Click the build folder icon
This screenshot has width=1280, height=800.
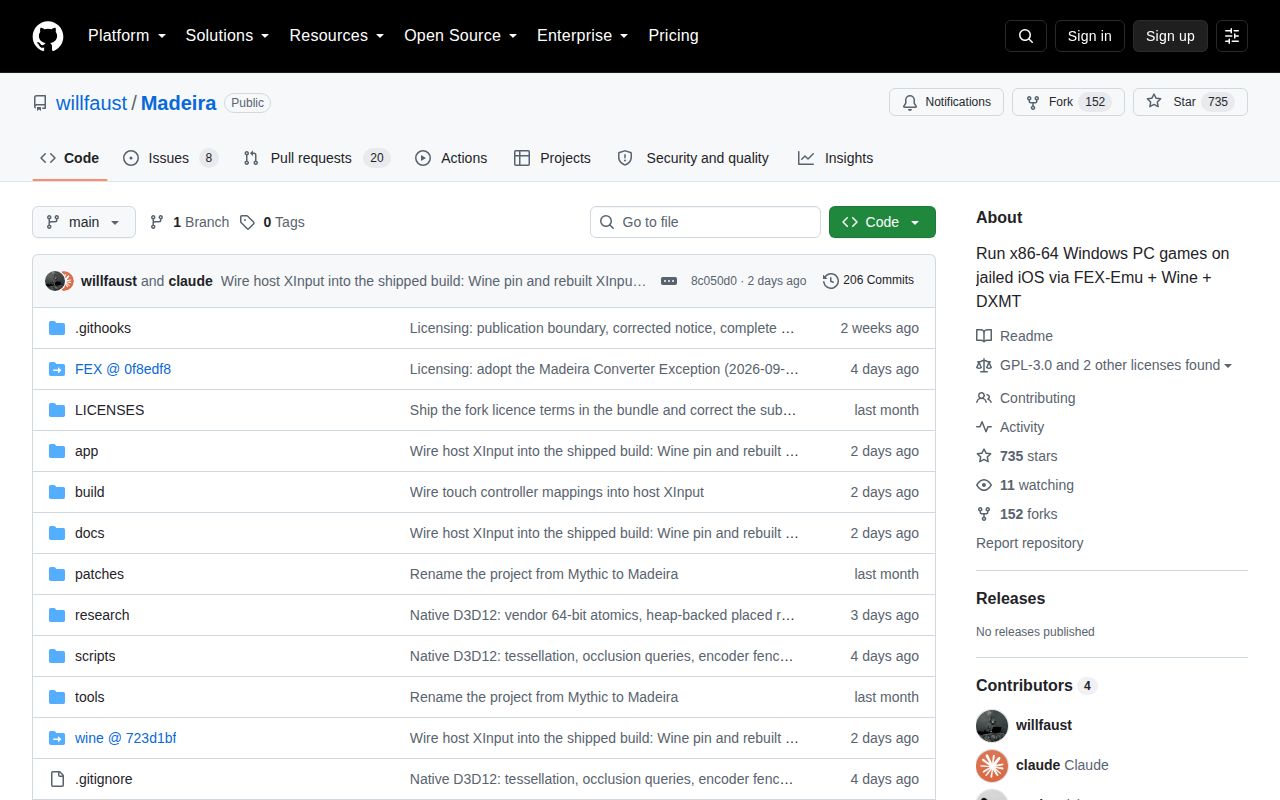tap(57, 492)
